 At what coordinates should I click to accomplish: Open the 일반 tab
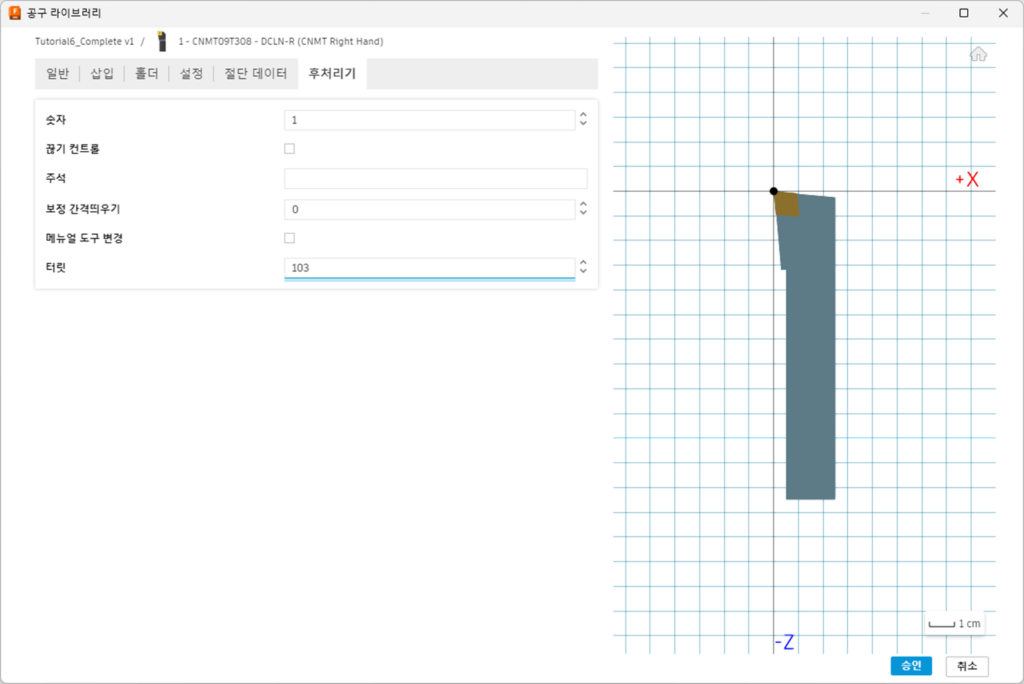[x=57, y=73]
